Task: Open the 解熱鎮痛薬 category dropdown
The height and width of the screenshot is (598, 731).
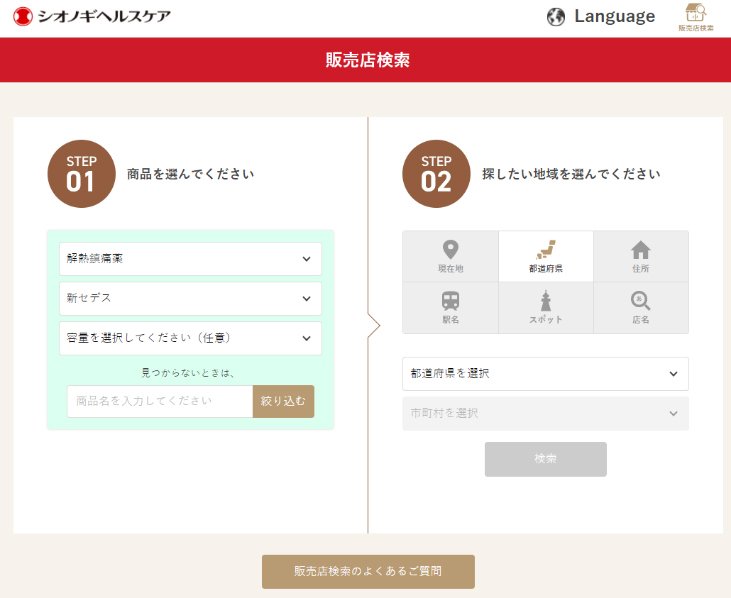Action: [x=190, y=259]
